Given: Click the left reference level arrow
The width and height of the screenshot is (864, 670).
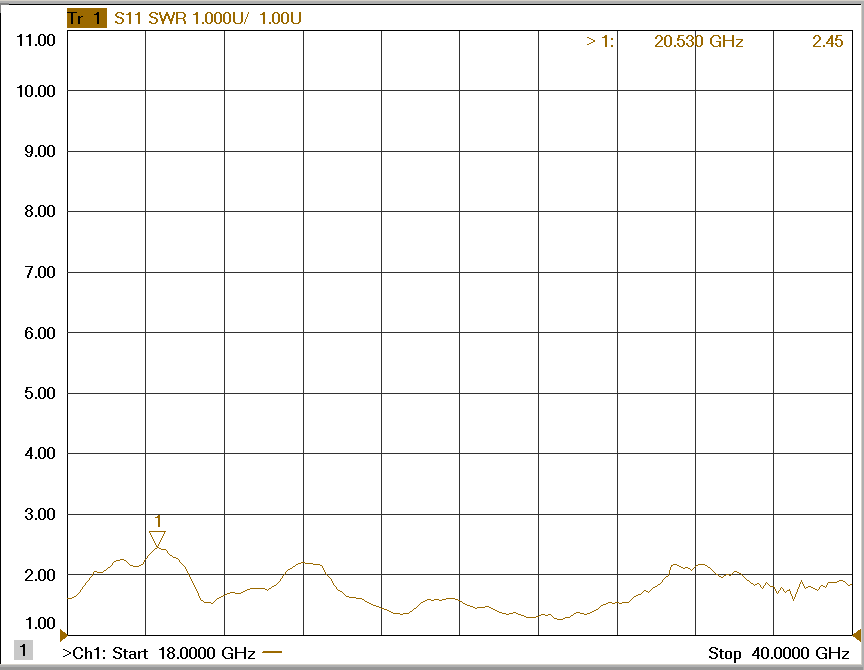Looking at the screenshot, I should click(64, 635).
